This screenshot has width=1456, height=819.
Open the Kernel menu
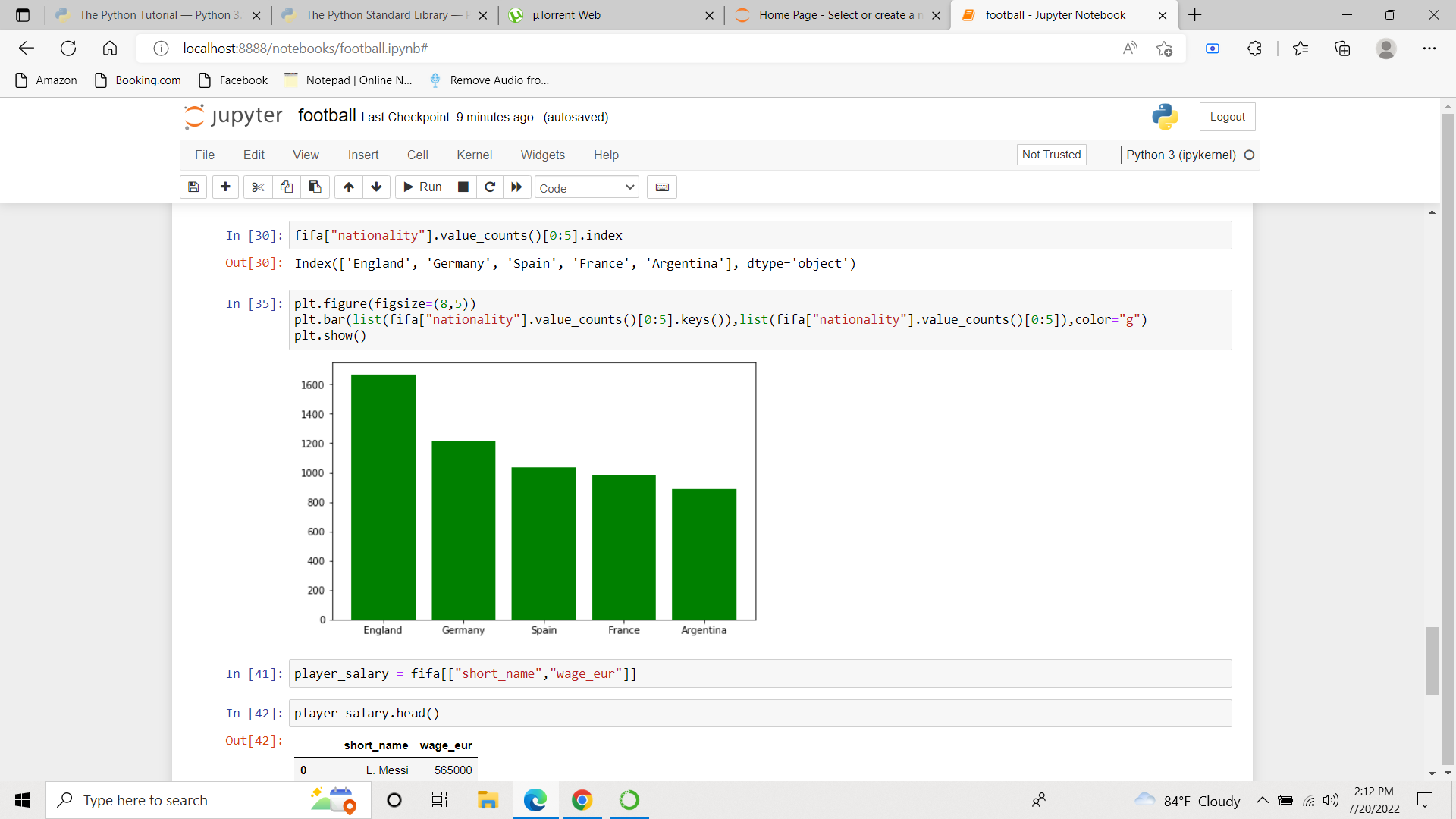pos(474,155)
